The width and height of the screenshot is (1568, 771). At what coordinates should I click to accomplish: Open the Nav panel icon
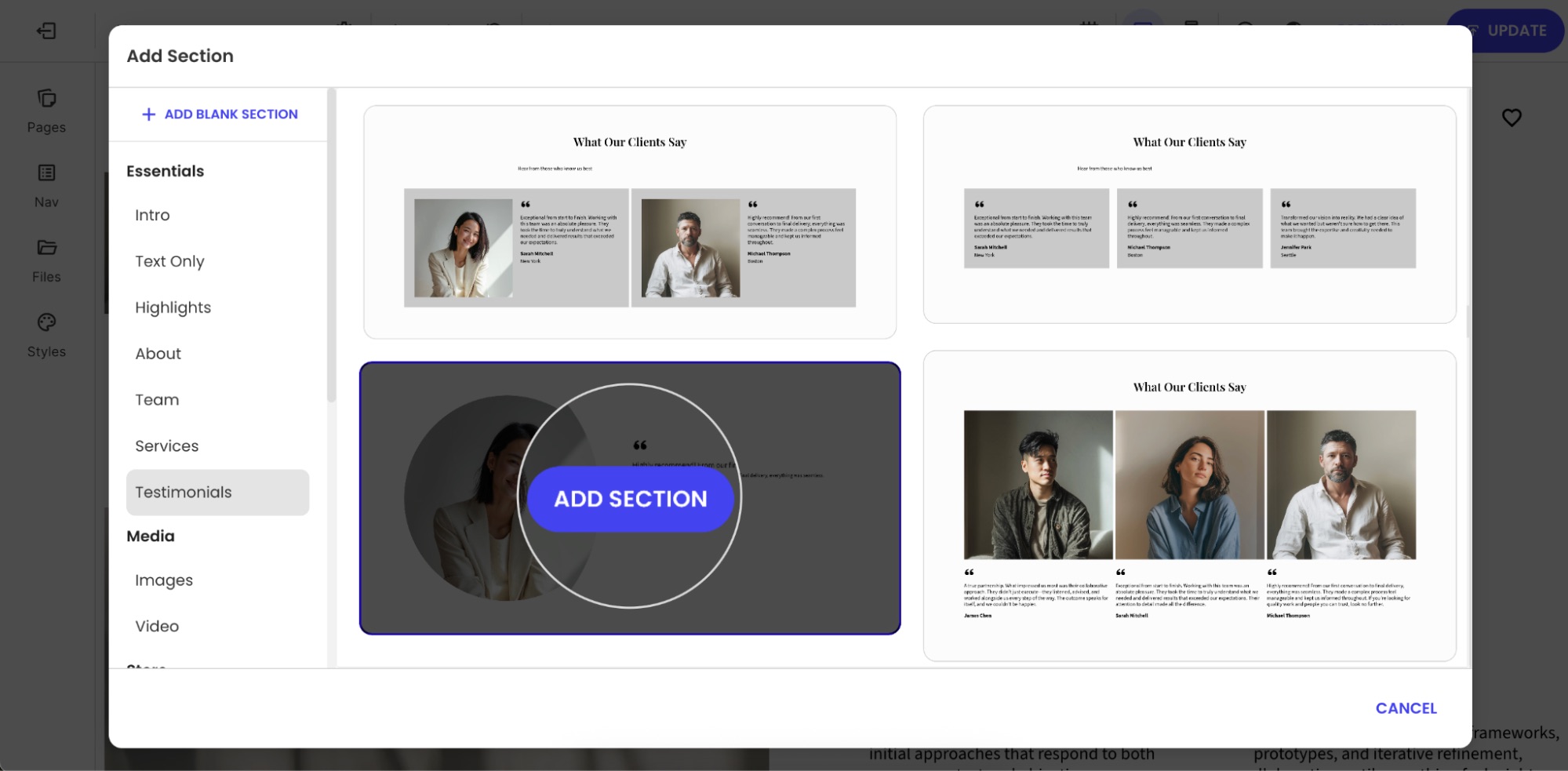point(46,173)
